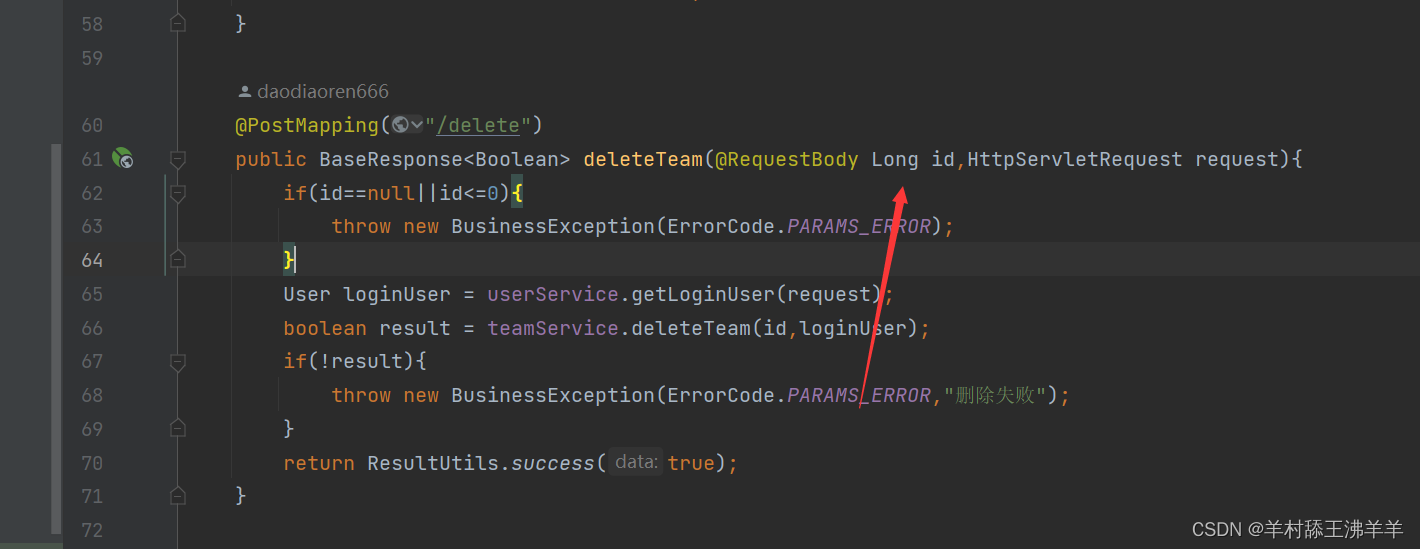Viewport: 1420px width, 549px height.
Task: Click the method end fold marker on line 71
Action: pos(178,495)
